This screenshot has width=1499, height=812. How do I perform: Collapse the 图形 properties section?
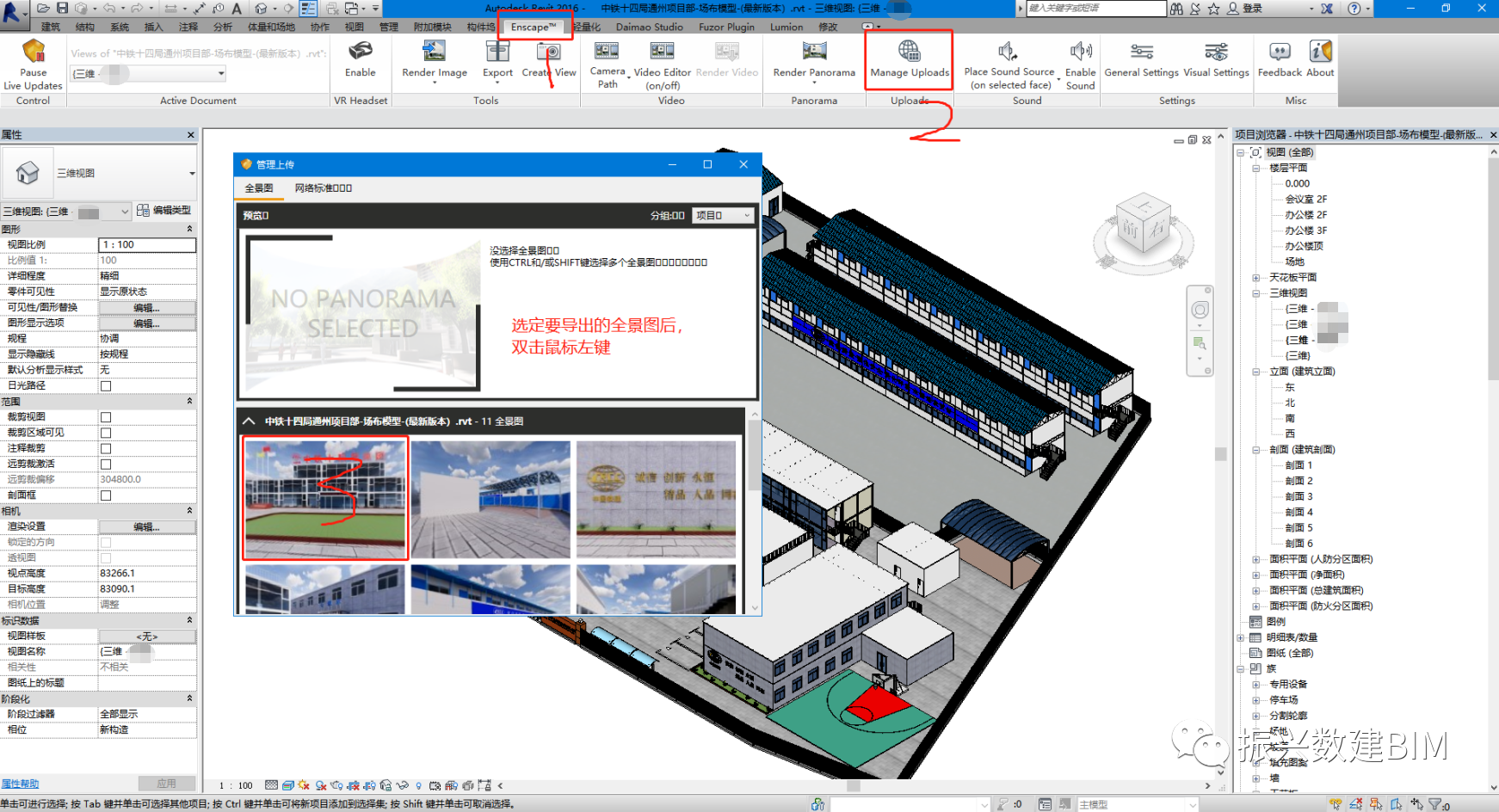[x=189, y=230]
